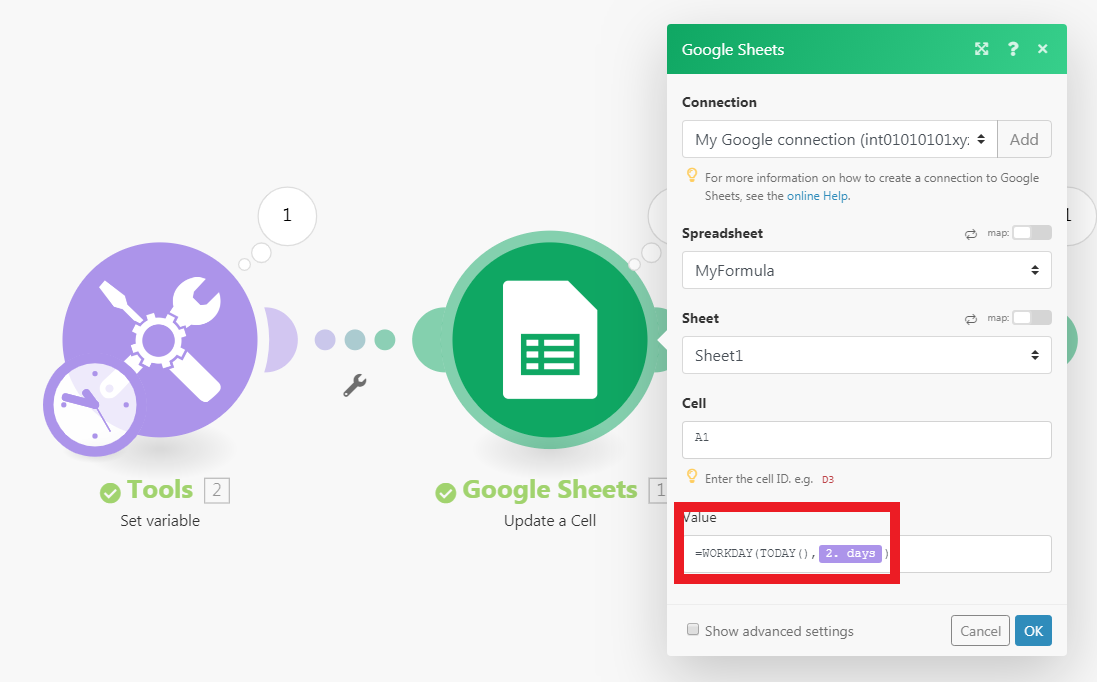The image size is (1097, 682).
Task: Click the Add connection button
Action: (x=1024, y=139)
